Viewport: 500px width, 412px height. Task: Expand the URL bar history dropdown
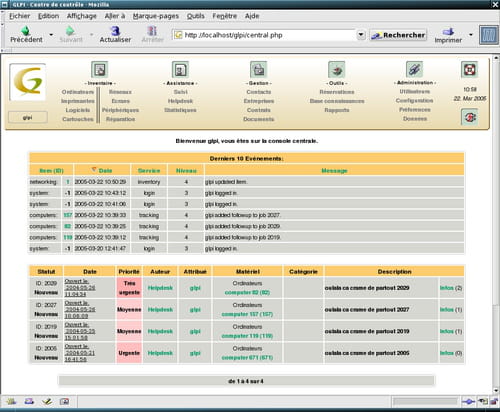point(361,35)
